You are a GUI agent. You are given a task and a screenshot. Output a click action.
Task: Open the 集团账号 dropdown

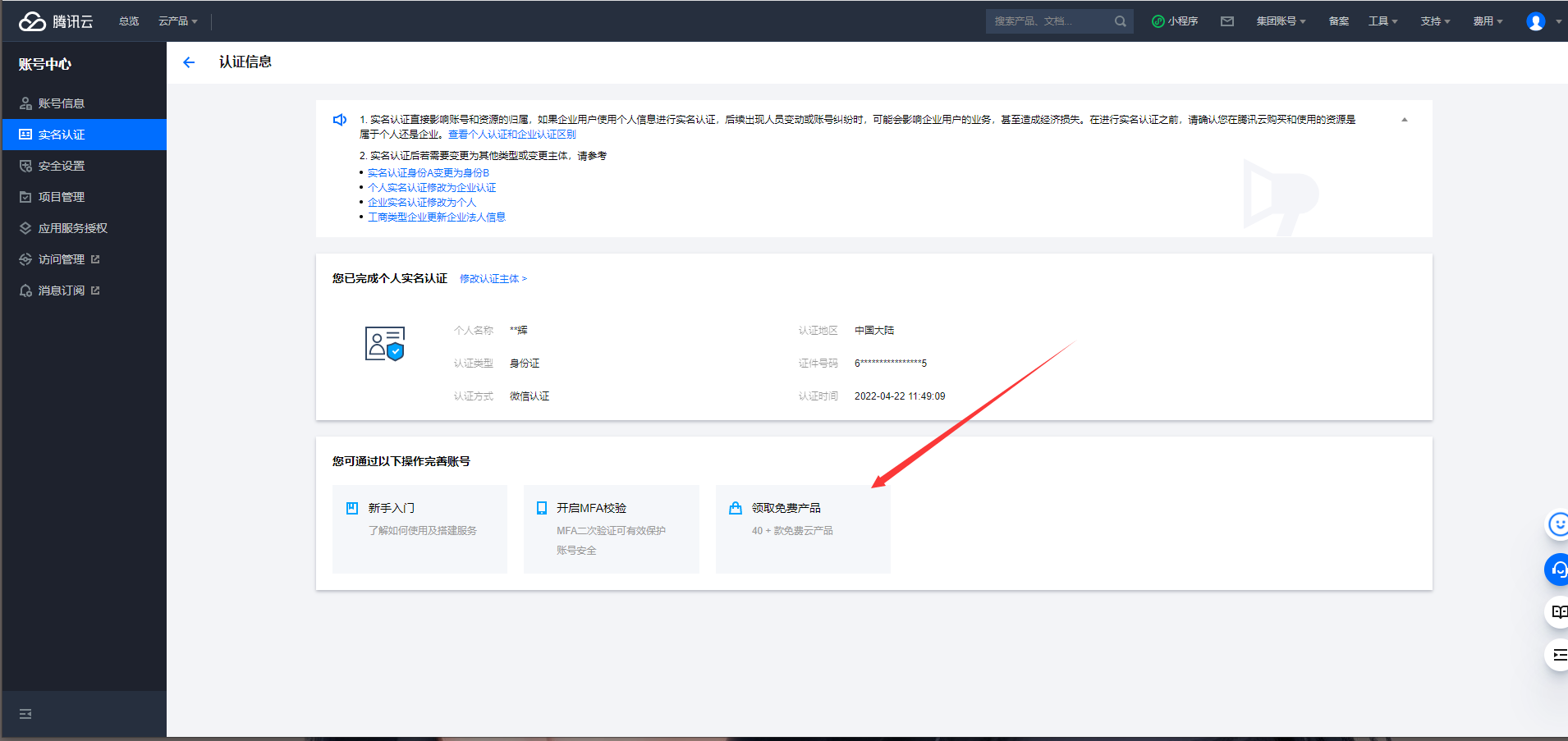[1281, 21]
